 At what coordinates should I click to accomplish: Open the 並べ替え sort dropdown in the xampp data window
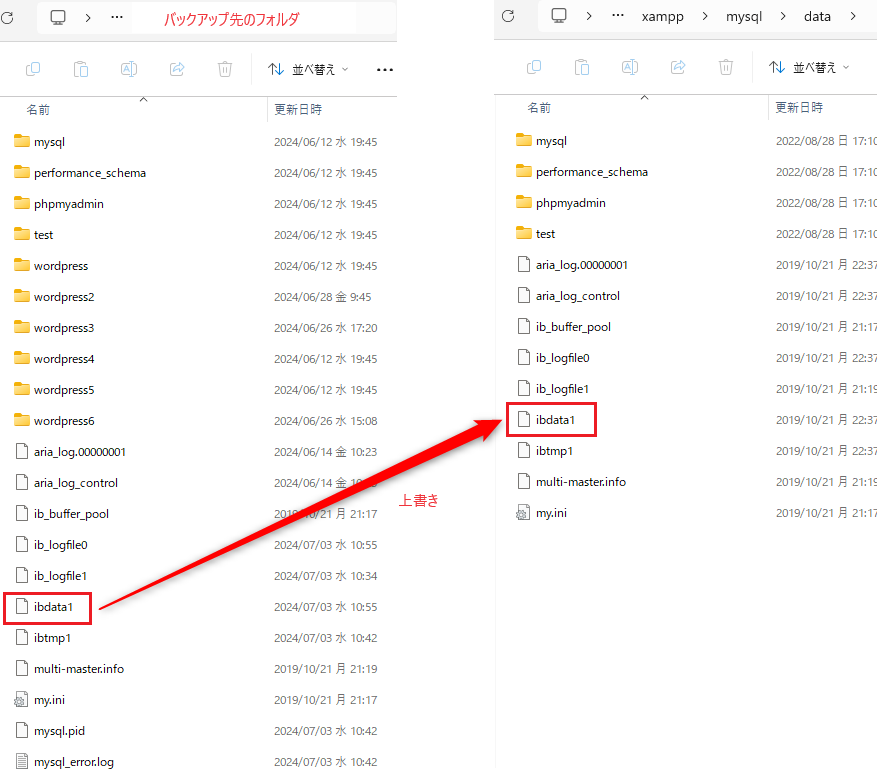click(x=809, y=67)
